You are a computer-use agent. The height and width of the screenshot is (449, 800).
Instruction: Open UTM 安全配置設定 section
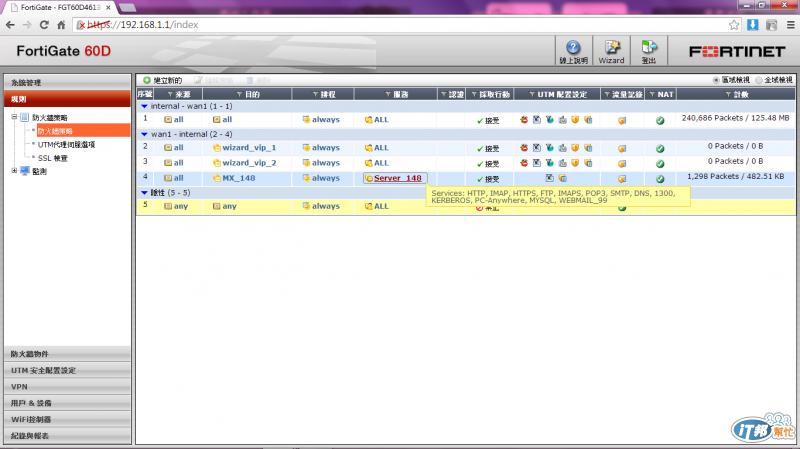tap(67, 370)
